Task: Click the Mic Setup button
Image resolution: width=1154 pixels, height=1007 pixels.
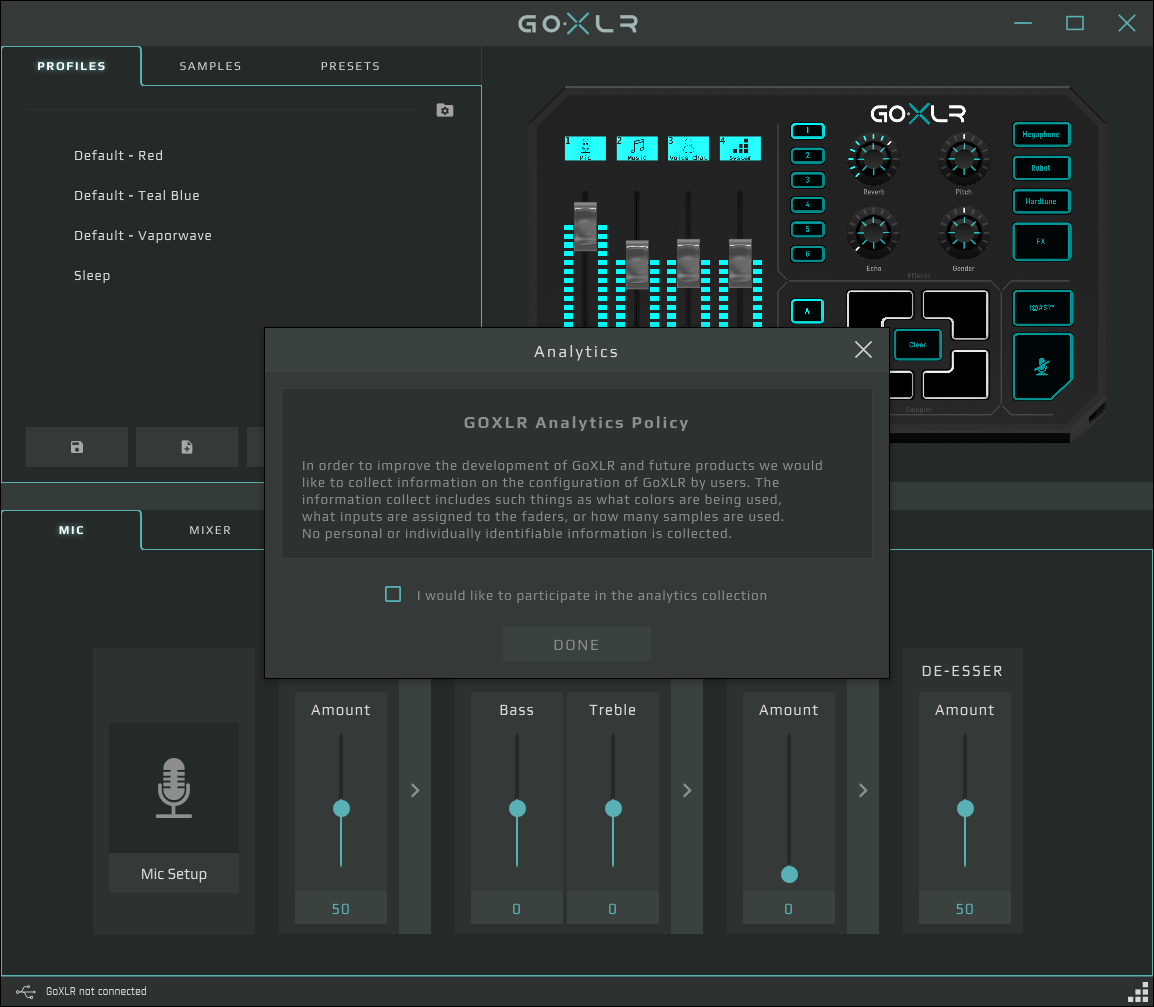Action: point(174,874)
